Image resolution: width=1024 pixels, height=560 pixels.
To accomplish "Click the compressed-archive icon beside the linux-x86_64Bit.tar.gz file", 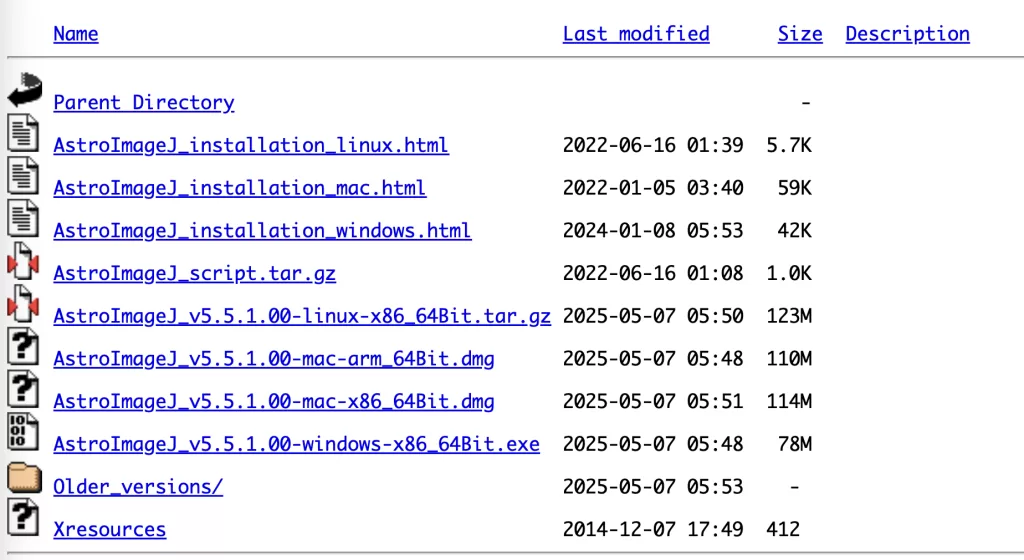I will tap(23, 306).
